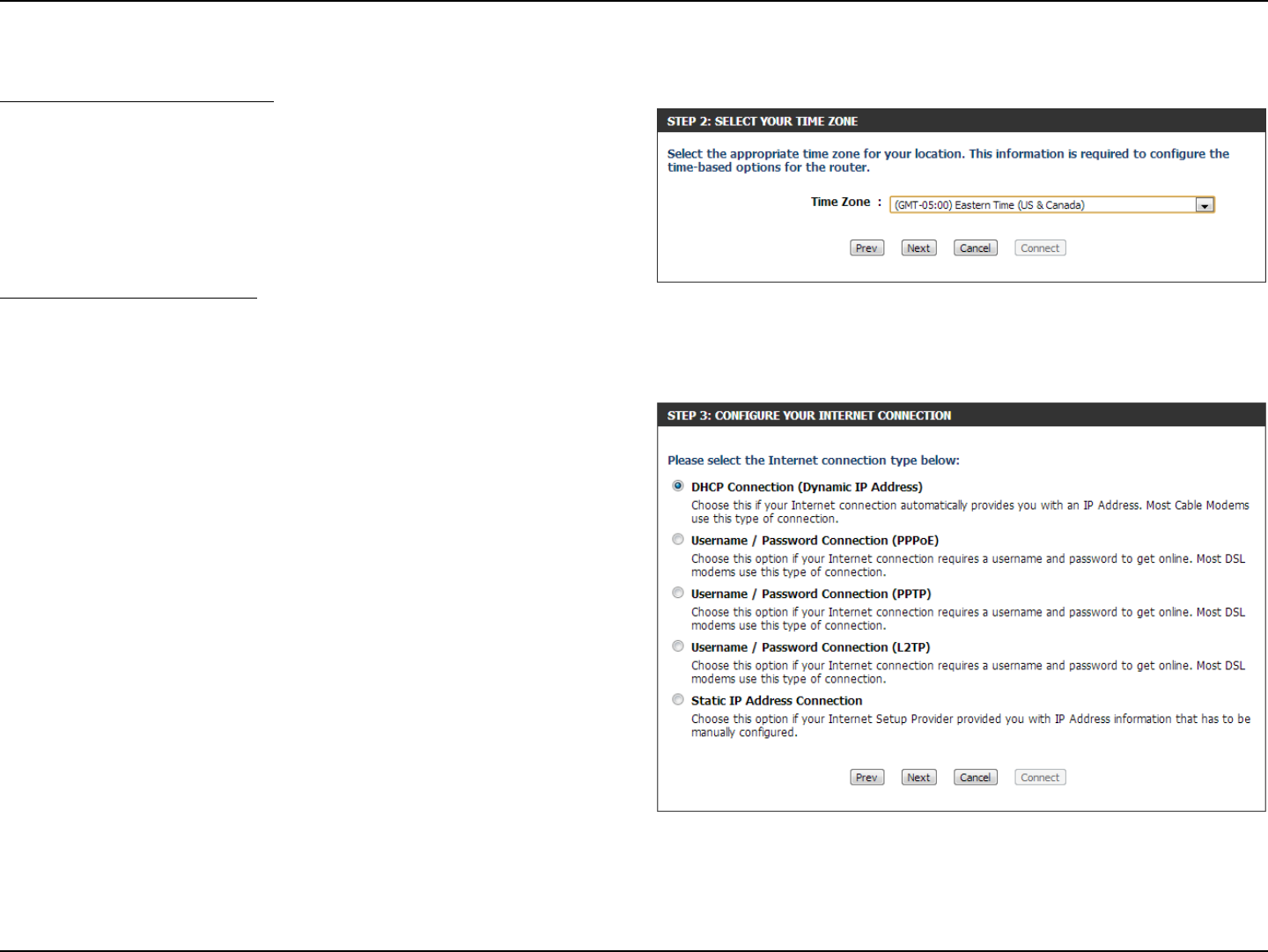Click 'Username / Password Connection (PPTP)' label
Screen dimensions: 1268x952
811,594
